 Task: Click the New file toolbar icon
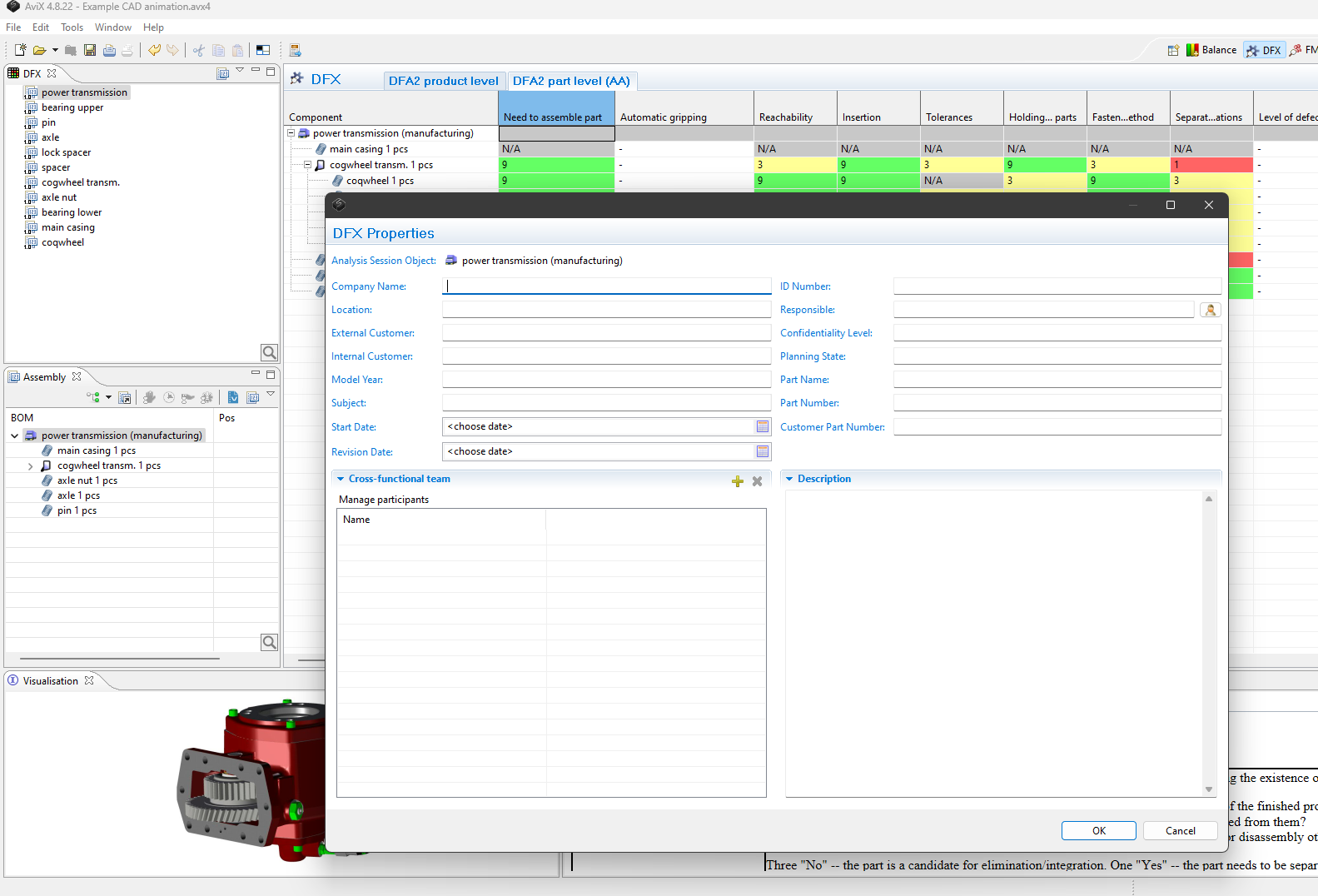[x=21, y=51]
